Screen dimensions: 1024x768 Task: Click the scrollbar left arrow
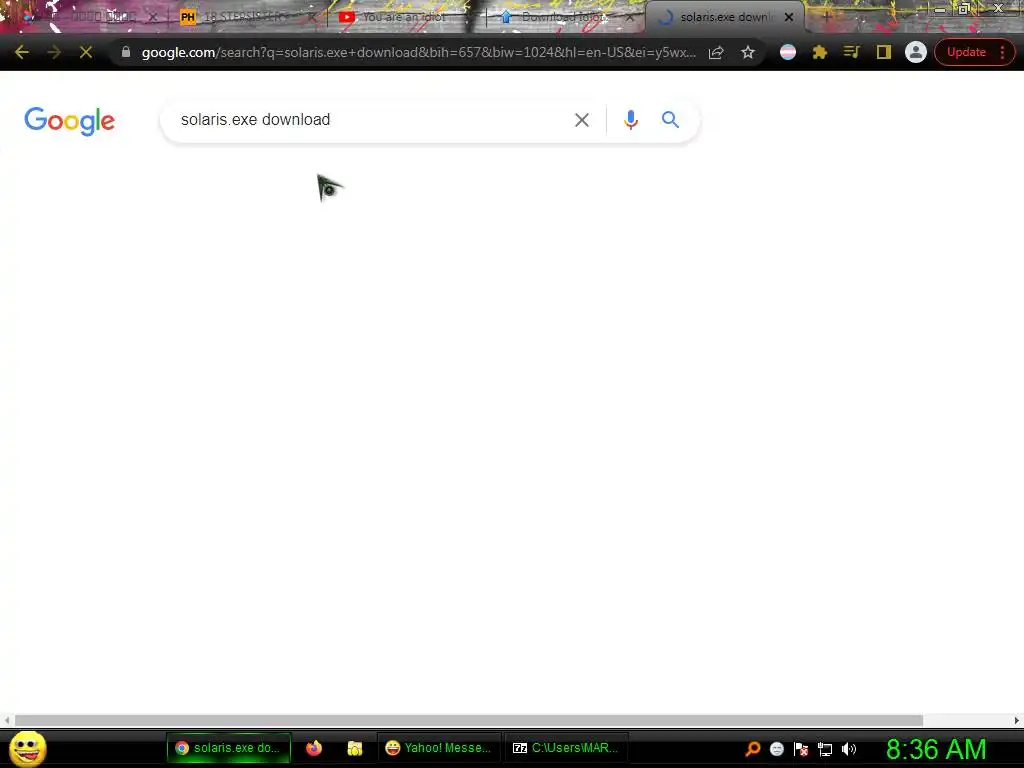click(x=7, y=720)
